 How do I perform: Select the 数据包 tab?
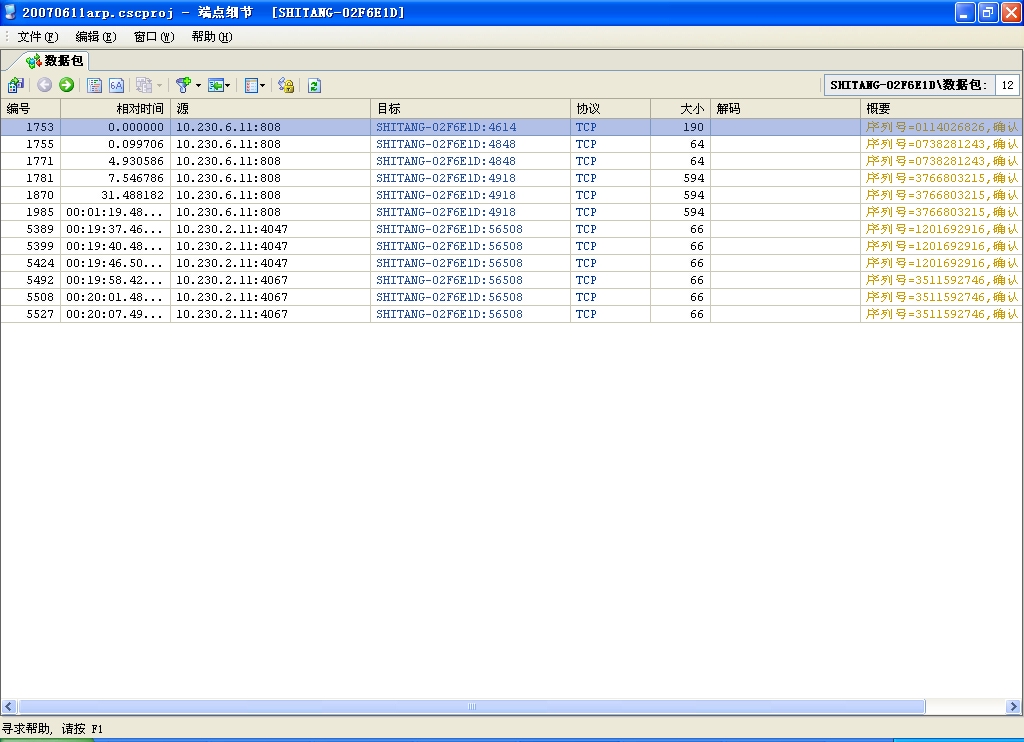click(x=56, y=61)
